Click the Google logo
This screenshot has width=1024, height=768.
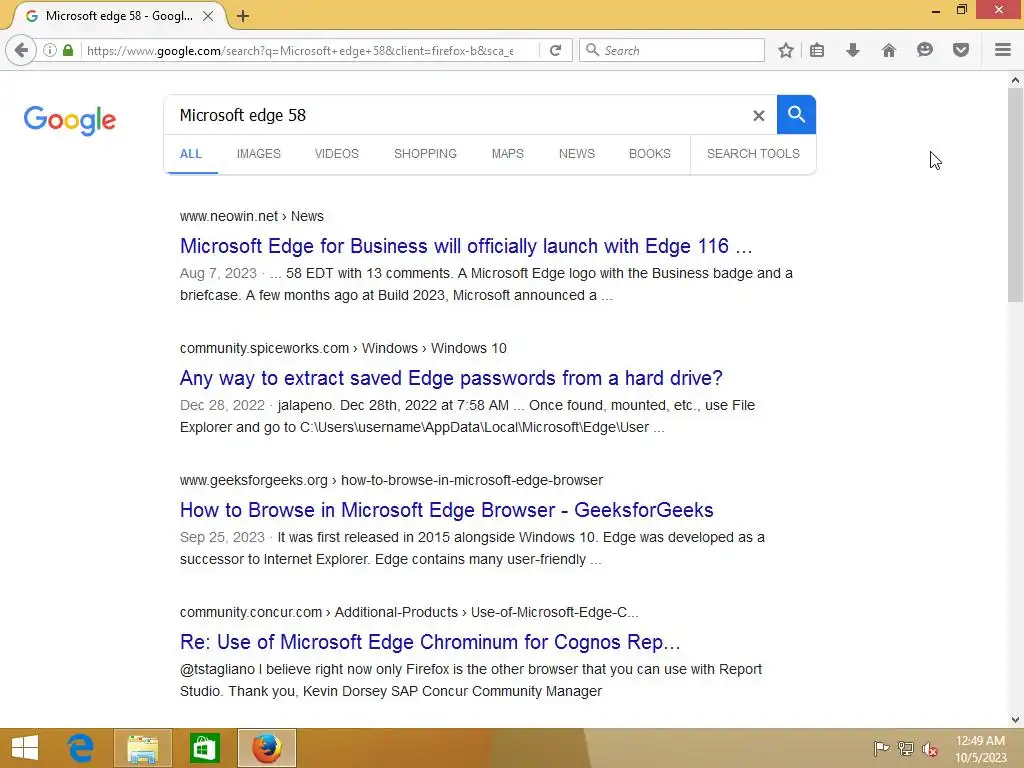pyautogui.click(x=70, y=120)
